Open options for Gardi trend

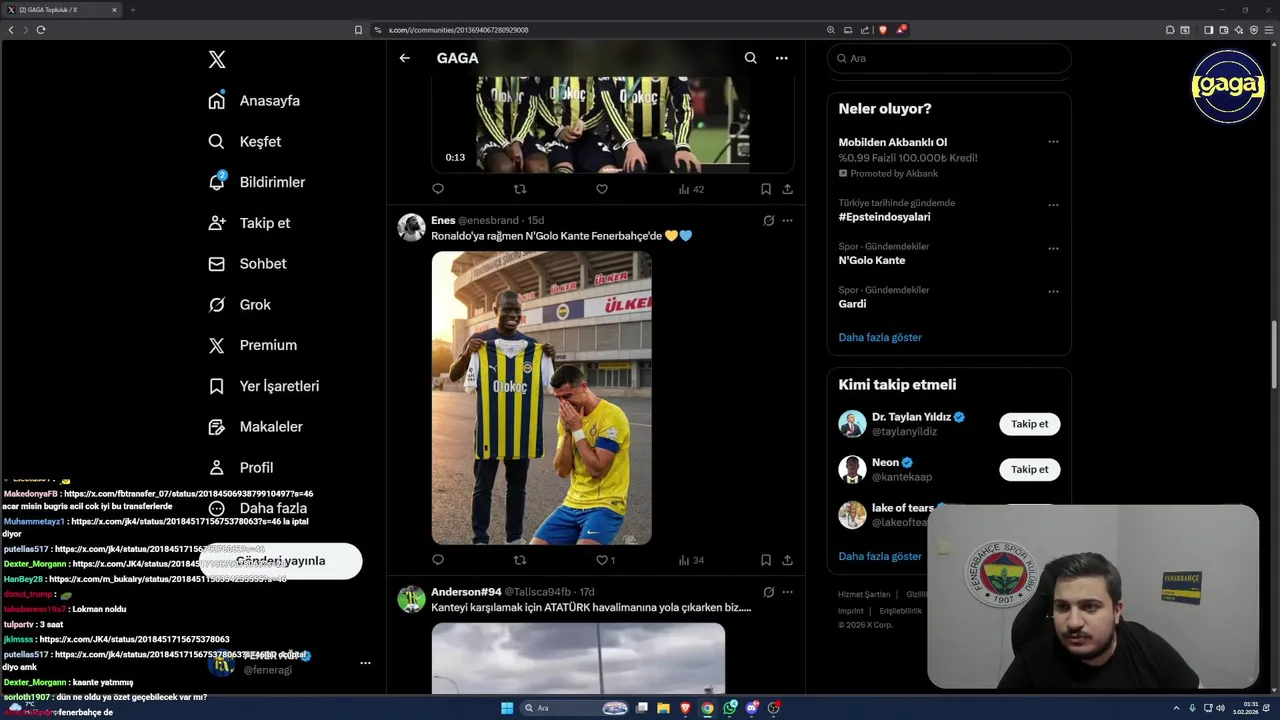[1053, 292]
